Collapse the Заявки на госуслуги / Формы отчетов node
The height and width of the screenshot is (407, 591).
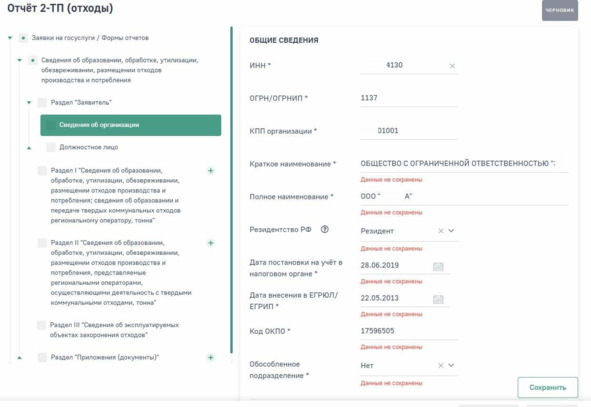[x=10, y=38]
